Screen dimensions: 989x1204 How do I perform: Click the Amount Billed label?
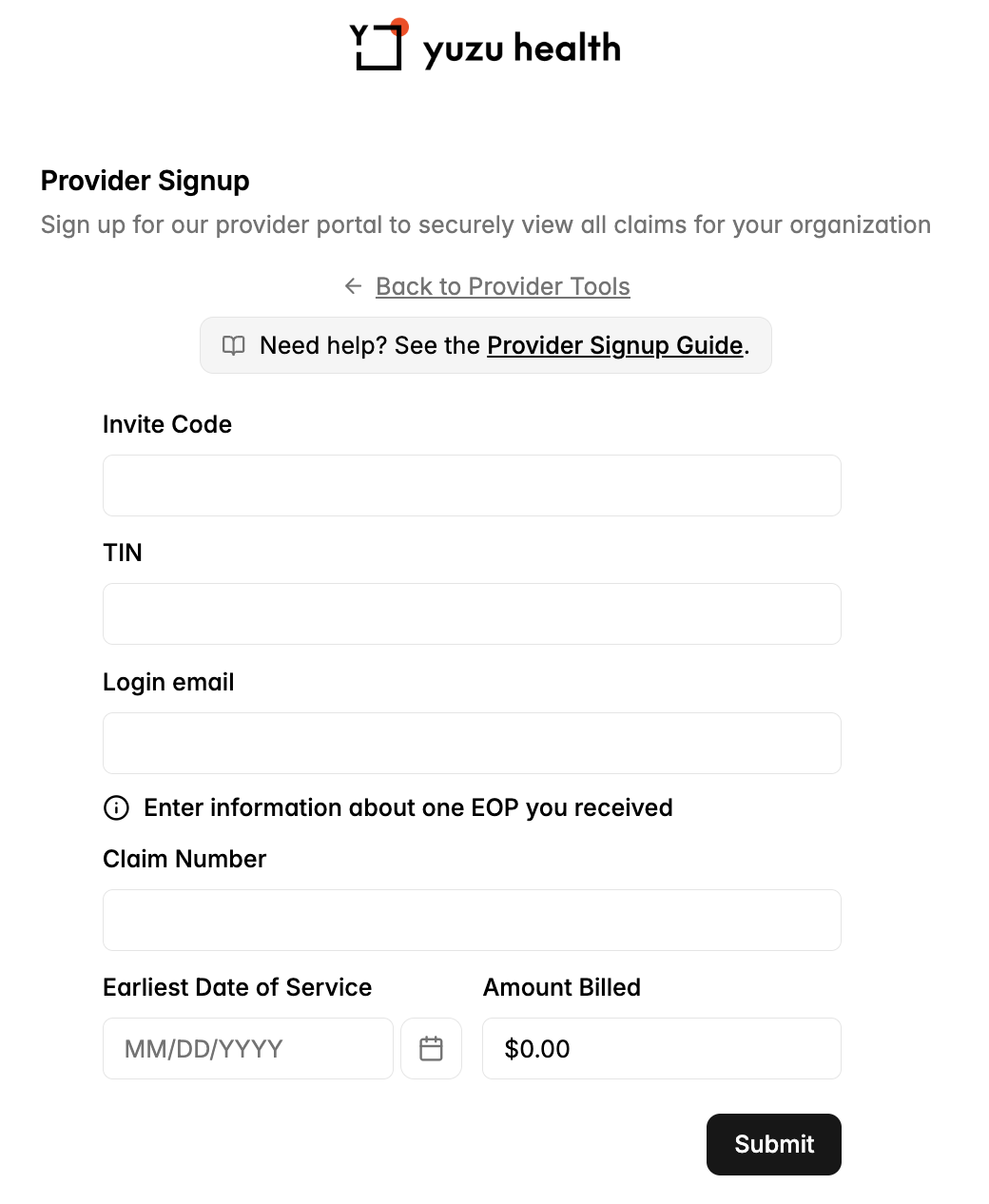[x=562, y=987]
